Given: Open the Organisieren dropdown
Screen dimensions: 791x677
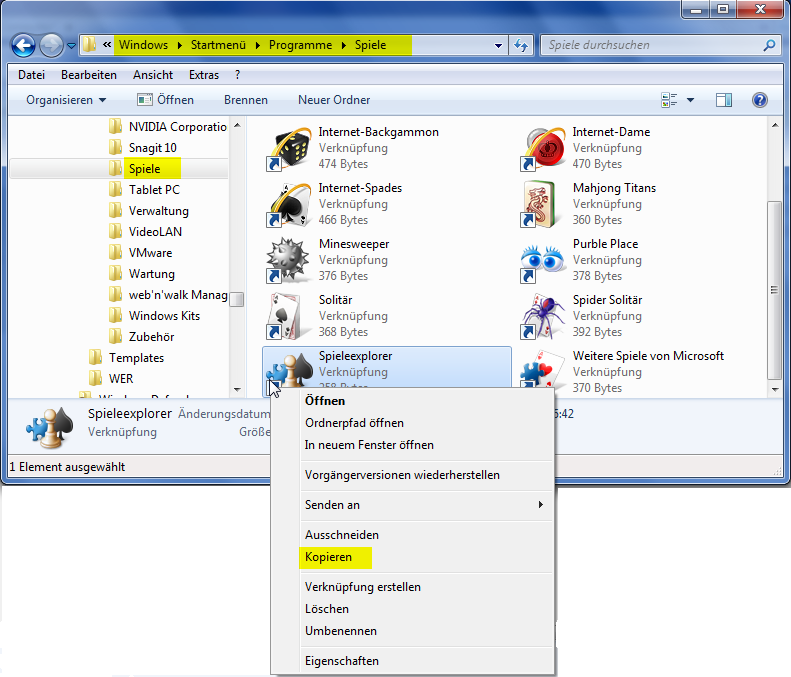Looking at the screenshot, I should [x=66, y=100].
